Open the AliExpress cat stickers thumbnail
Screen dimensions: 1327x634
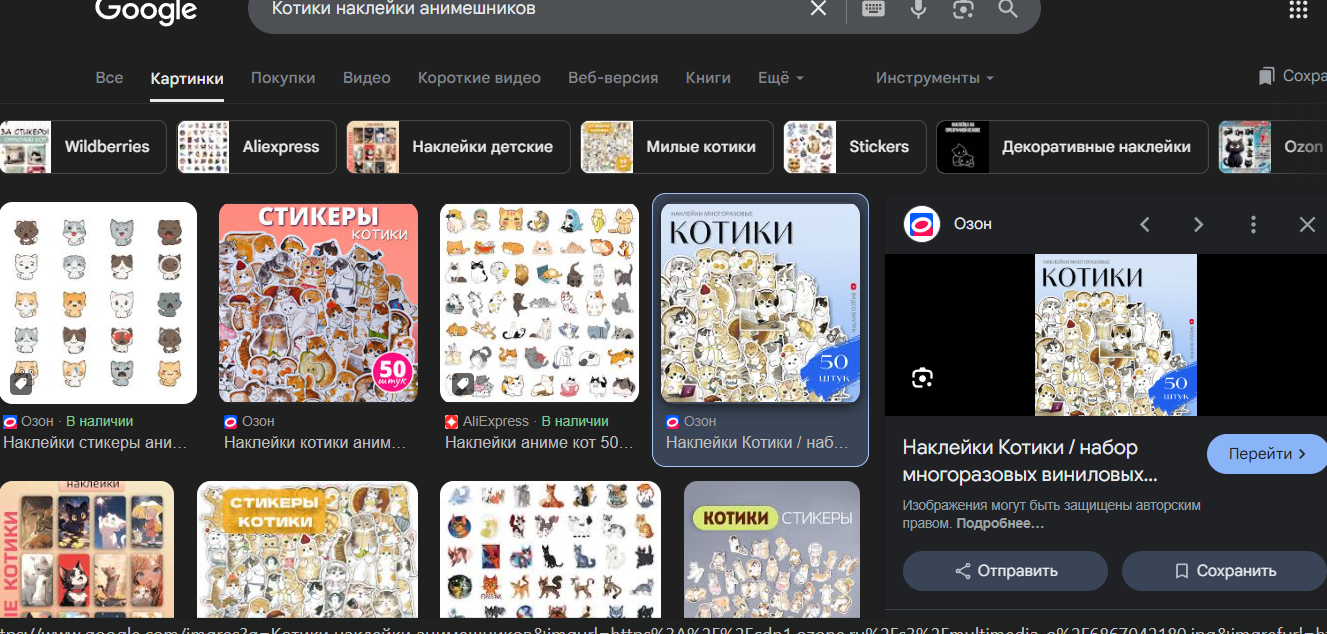[539, 303]
